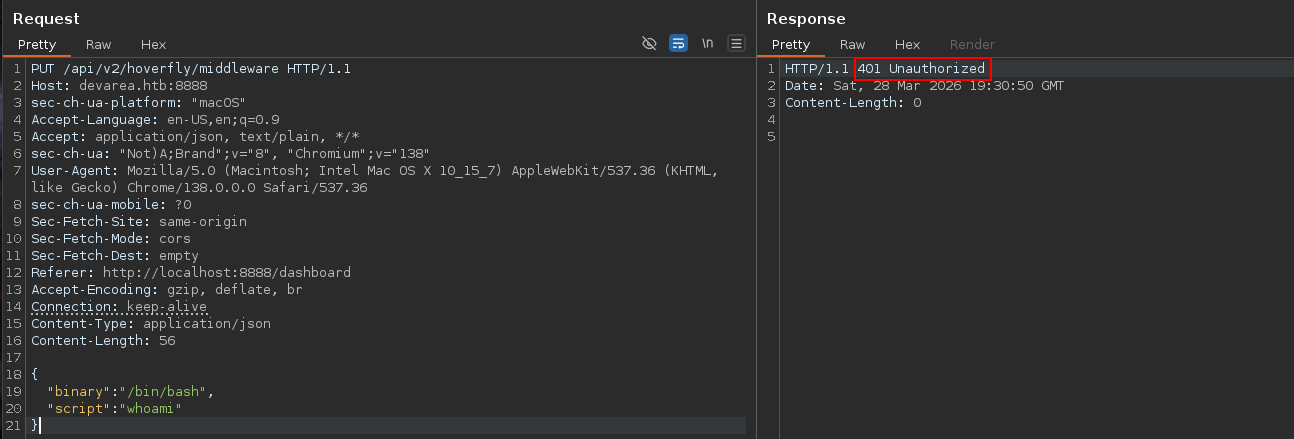Click the response Content-Length: 0 header
Image resolution: width=1294 pixels, height=439 pixels.
(x=853, y=103)
